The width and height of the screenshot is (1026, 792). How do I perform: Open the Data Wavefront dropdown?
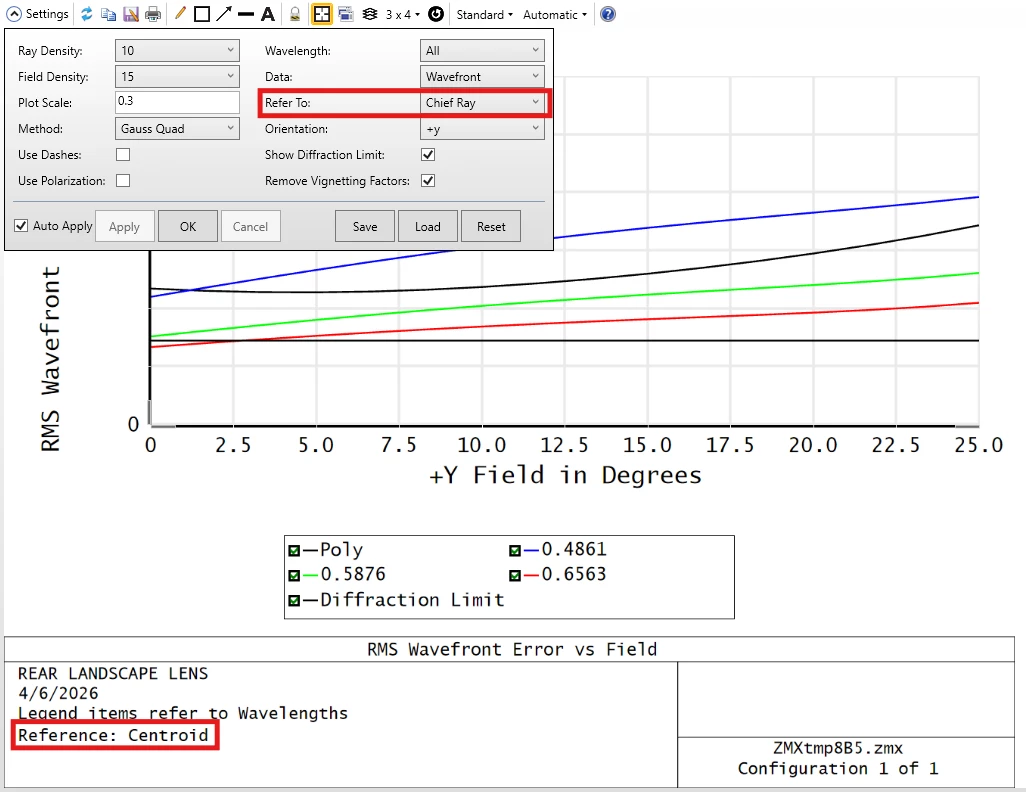click(x=482, y=77)
